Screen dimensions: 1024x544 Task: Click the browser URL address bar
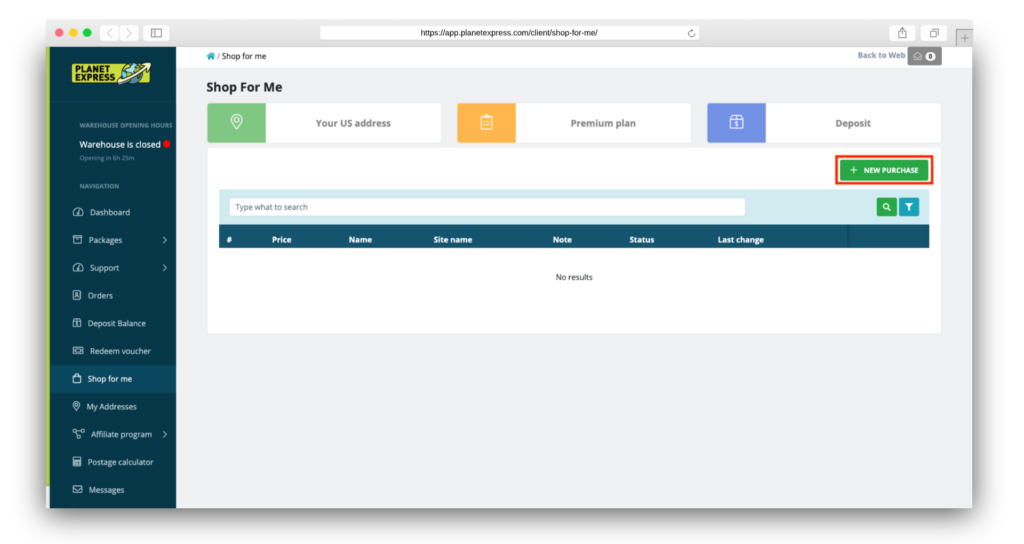pos(509,33)
